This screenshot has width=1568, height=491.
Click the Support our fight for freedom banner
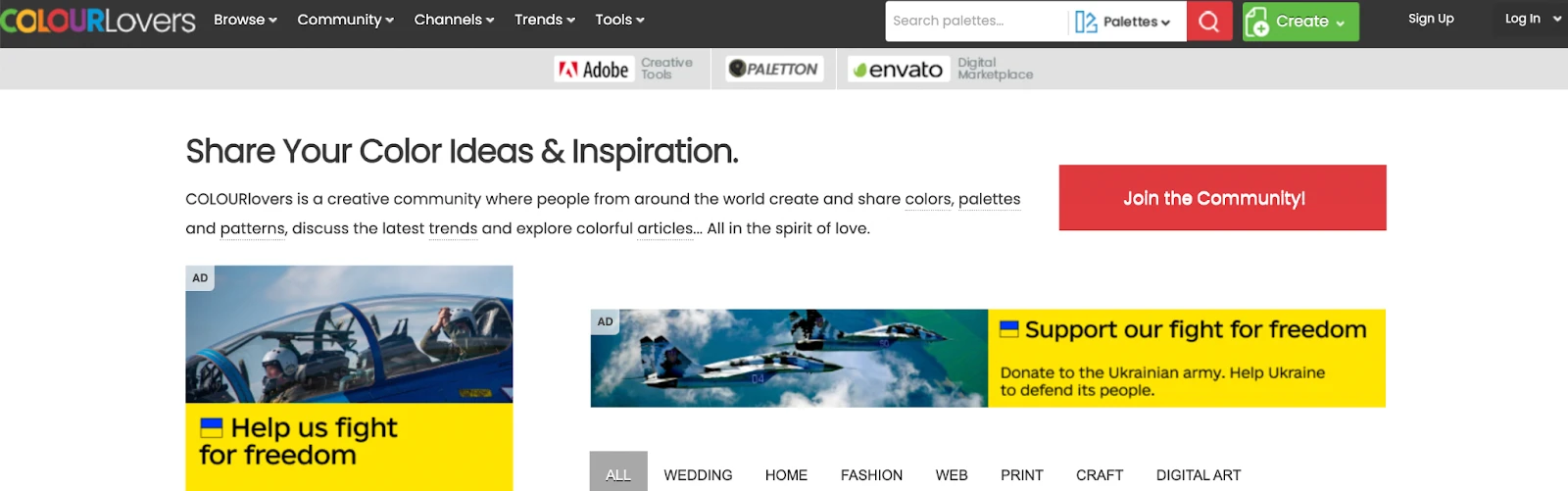coord(988,359)
